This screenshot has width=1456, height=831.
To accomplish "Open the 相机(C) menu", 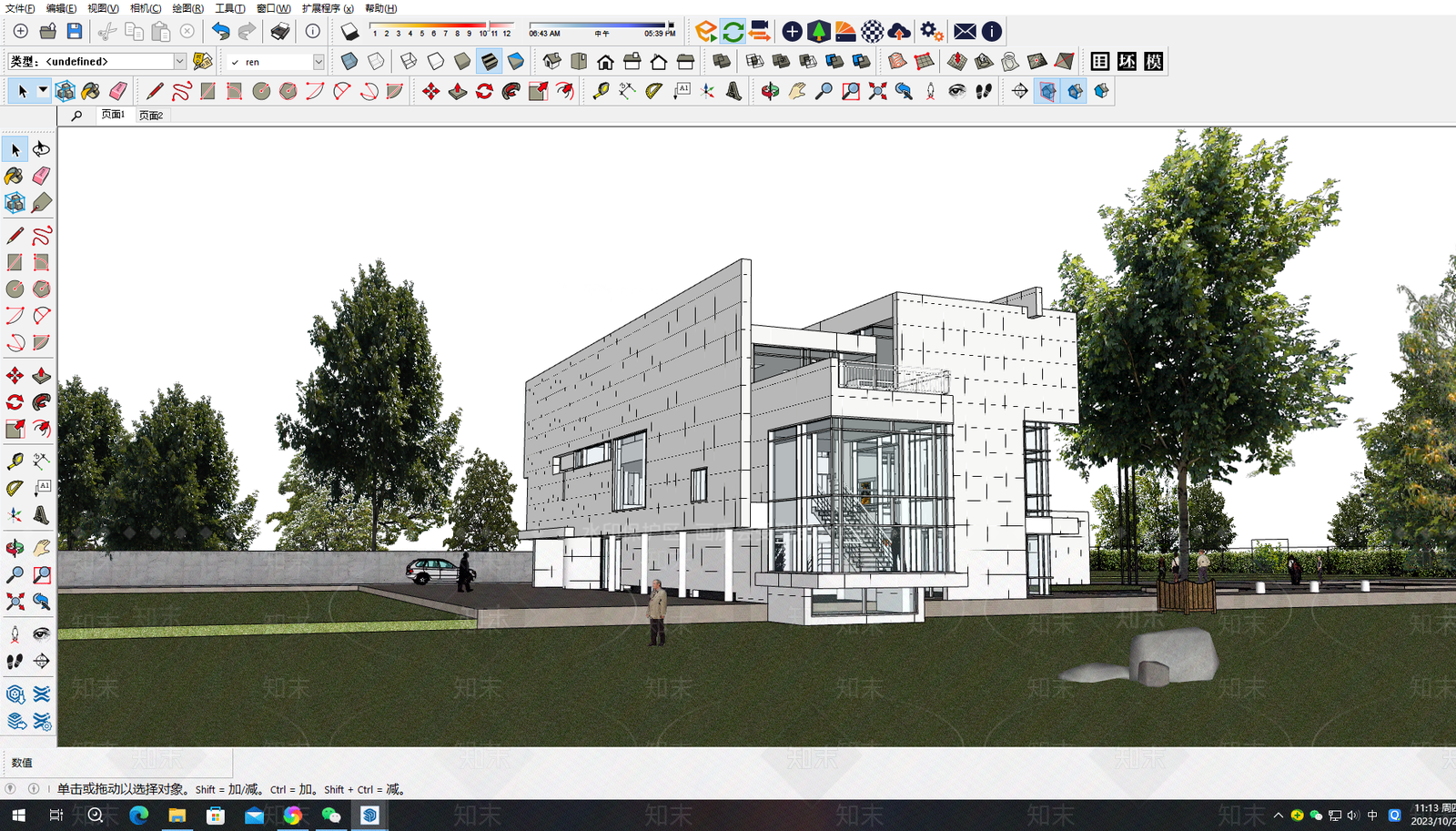I will pos(146,8).
